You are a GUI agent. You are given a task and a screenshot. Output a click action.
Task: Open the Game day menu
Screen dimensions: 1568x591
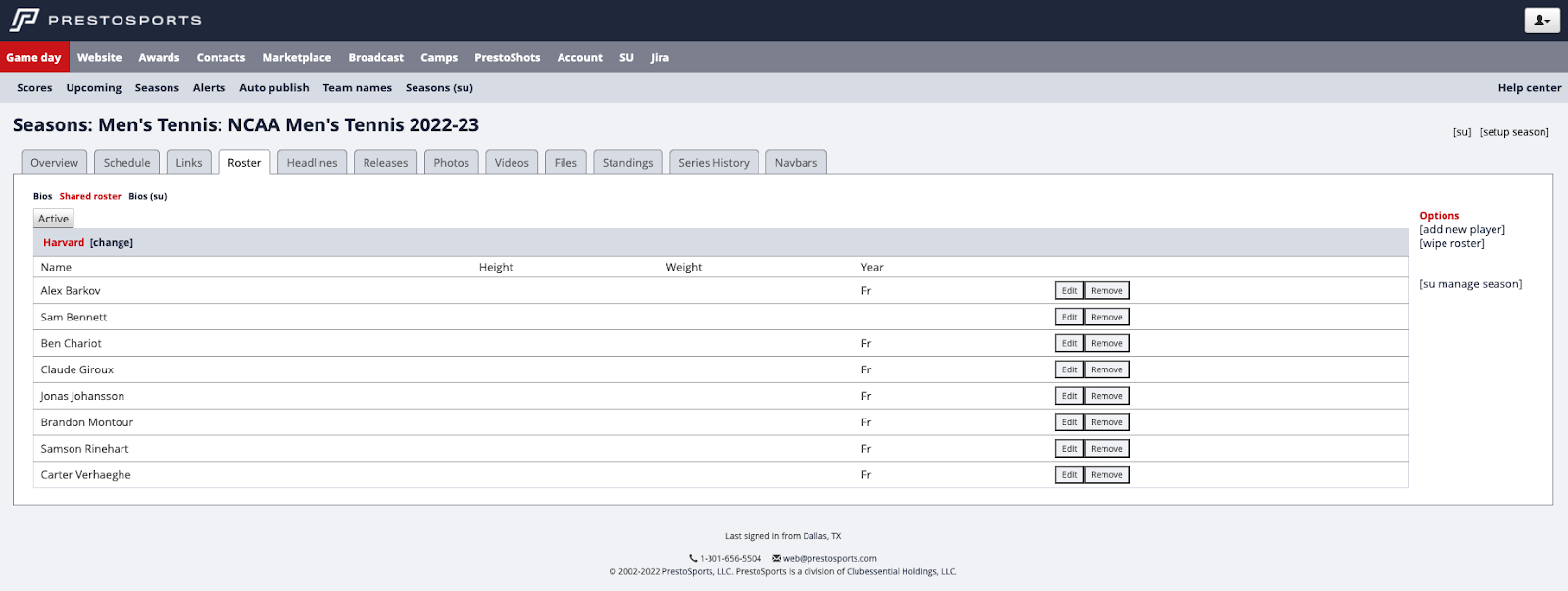coord(34,58)
